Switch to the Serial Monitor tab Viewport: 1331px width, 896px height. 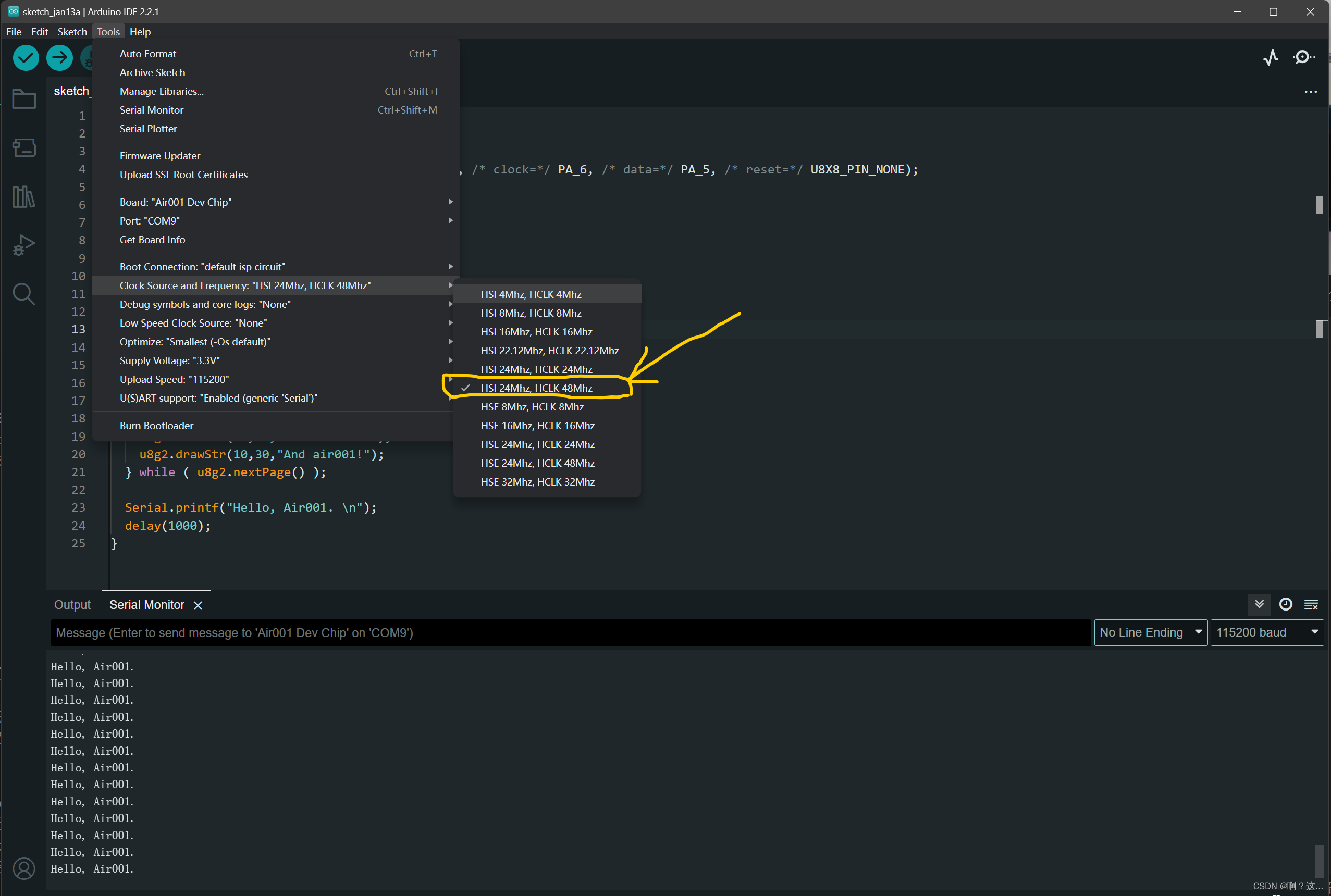tap(147, 605)
